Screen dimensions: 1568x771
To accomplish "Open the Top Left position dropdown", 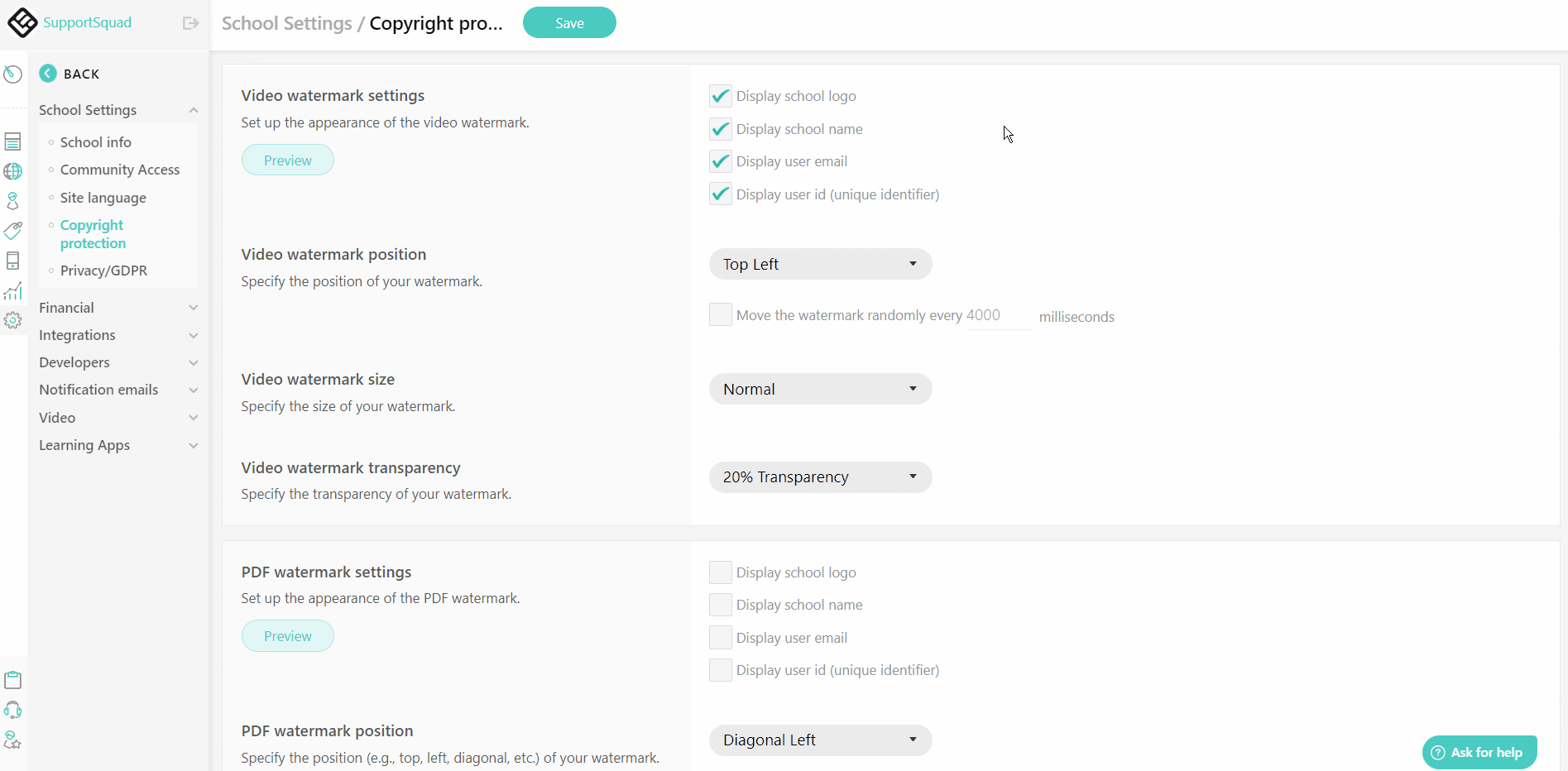I will pyautogui.click(x=820, y=264).
